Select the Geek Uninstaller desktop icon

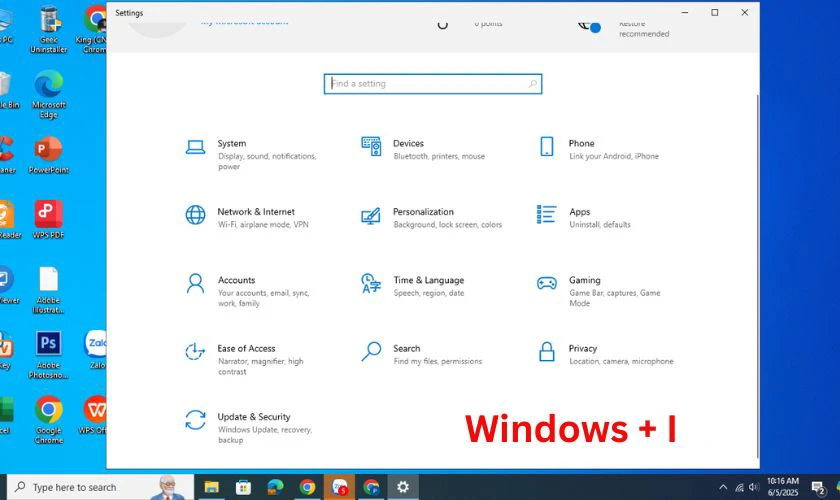pyautogui.click(x=49, y=29)
